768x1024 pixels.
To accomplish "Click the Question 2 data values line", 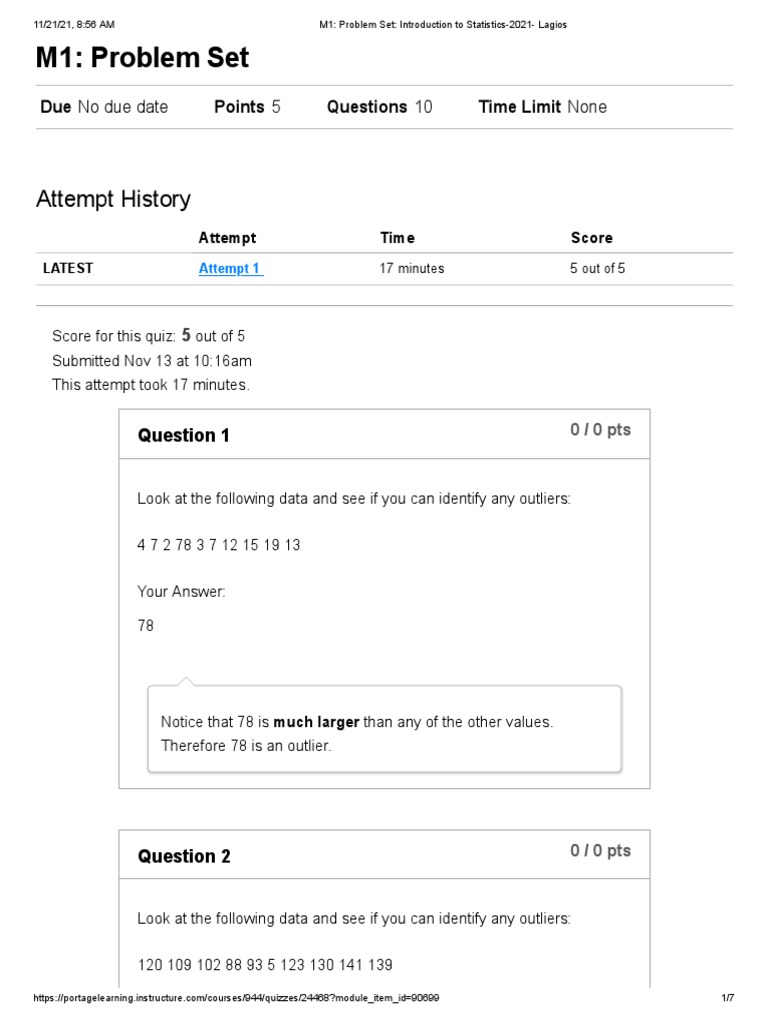I will pos(265,965).
